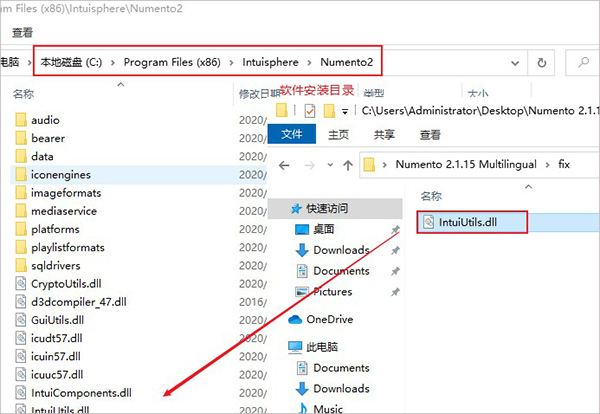The height and width of the screenshot is (414, 600).
Task: Open the audio folder icon
Action: [21, 120]
